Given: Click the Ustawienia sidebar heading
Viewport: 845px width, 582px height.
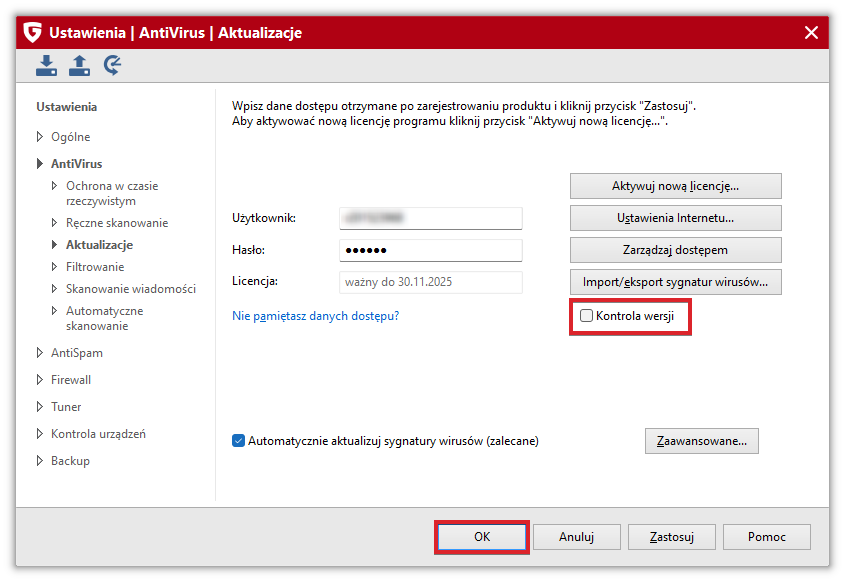Looking at the screenshot, I should pos(67,107).
